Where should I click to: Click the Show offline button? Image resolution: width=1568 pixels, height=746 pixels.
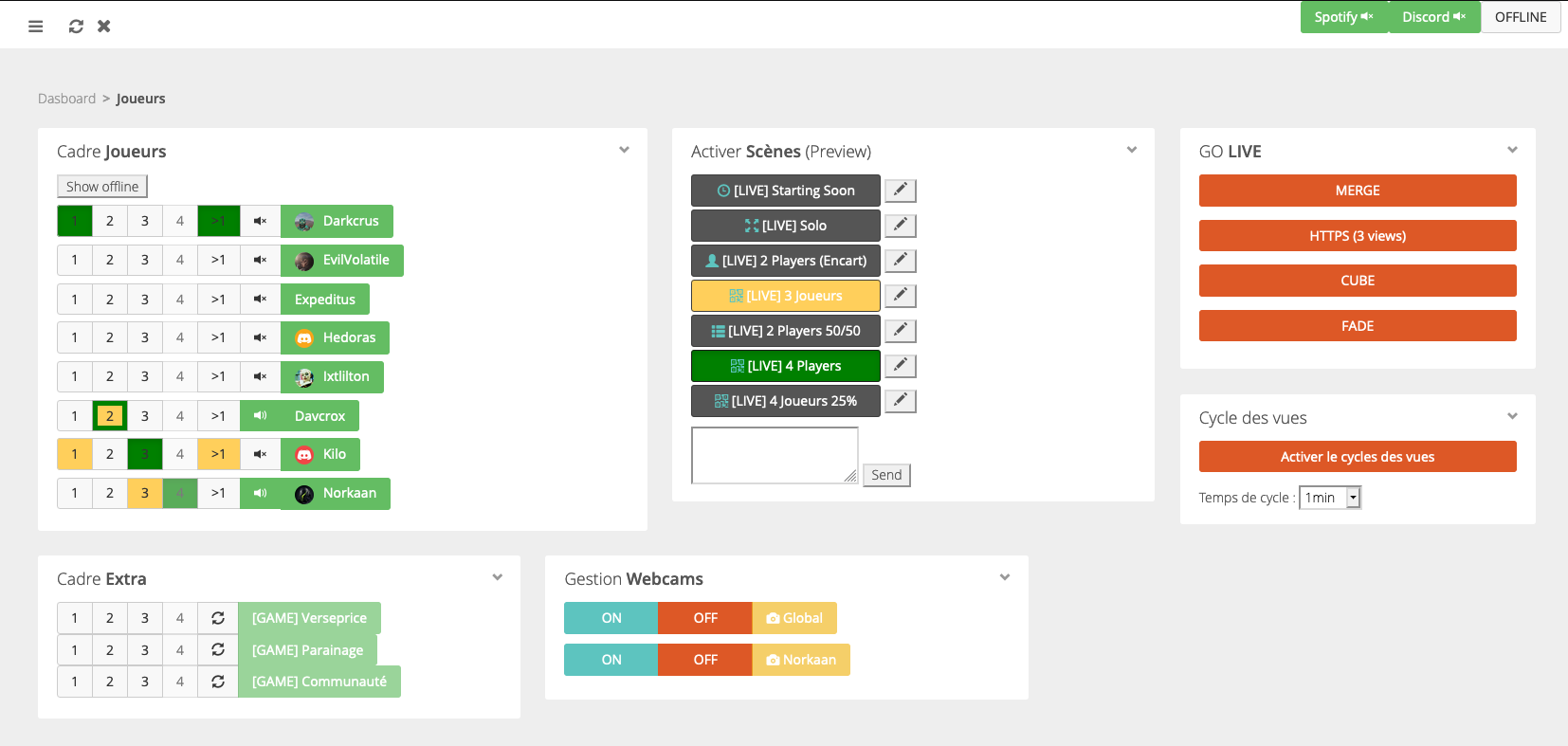pyautogui.click(x=102, y=187)
